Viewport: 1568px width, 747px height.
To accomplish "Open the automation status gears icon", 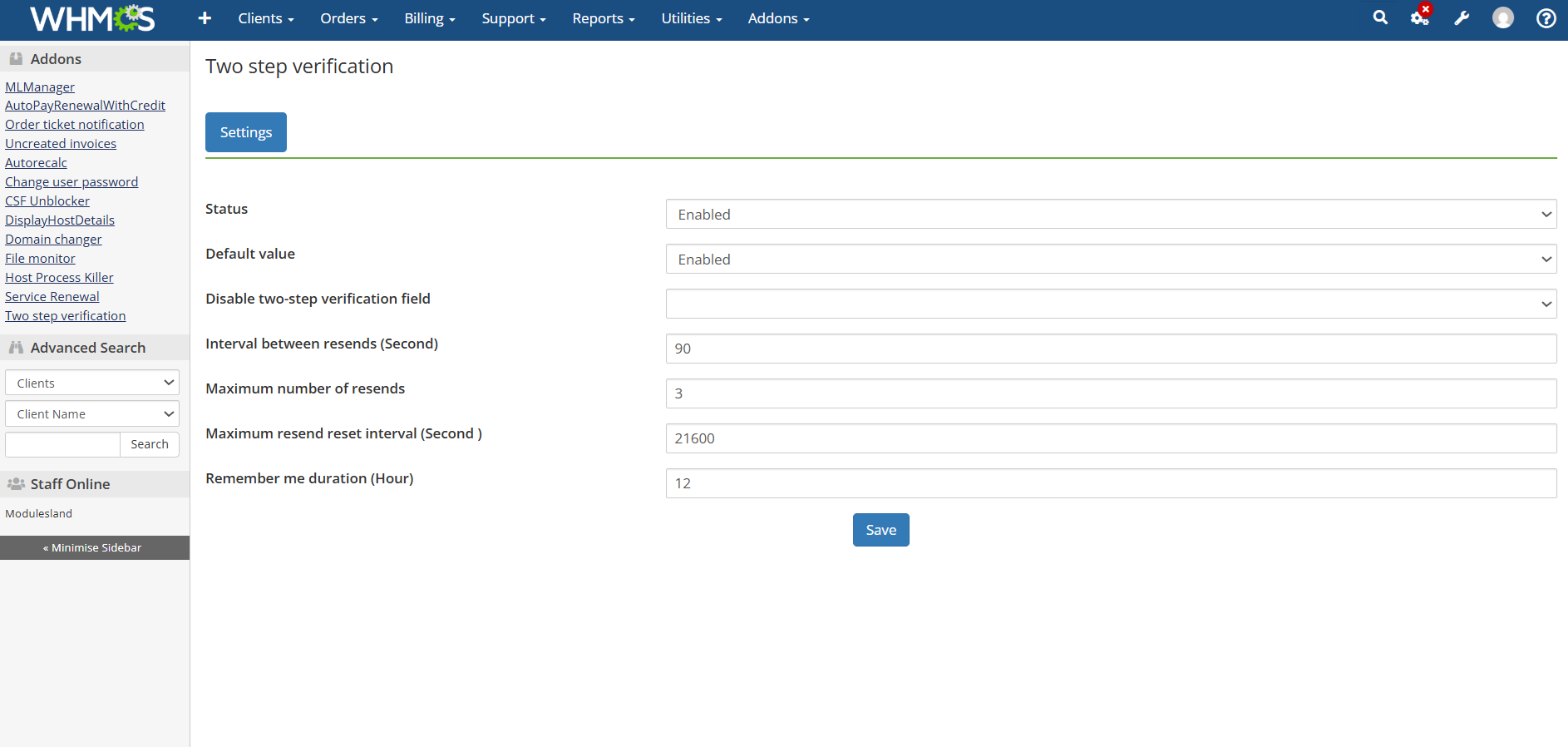I will click(1420, 17).
